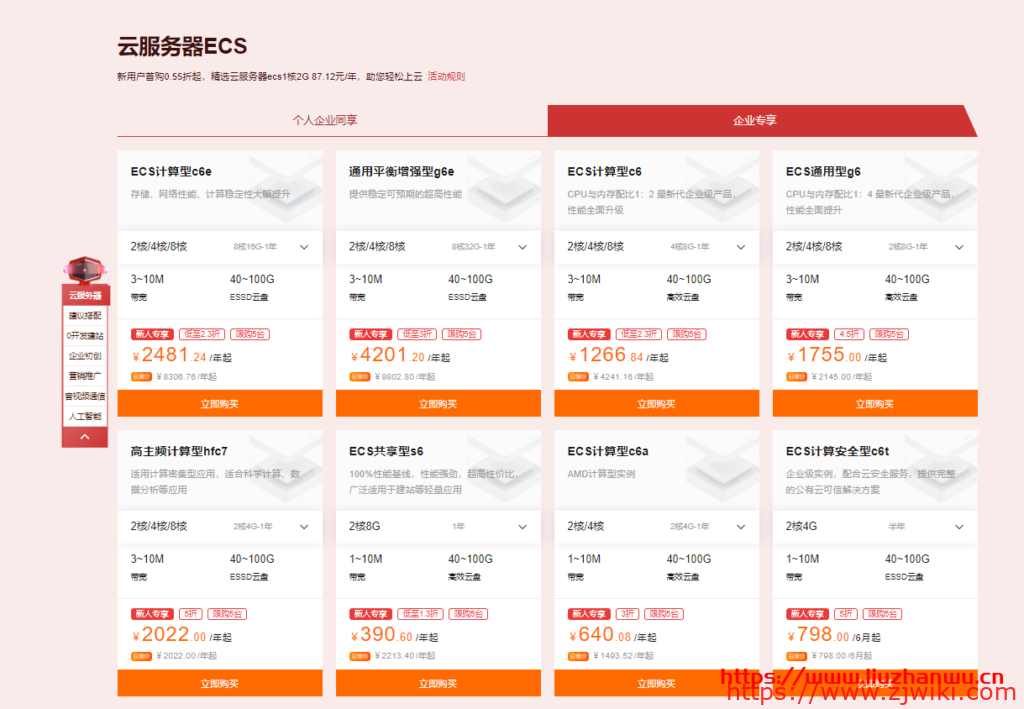Select 云服务器 in the side navigation

86,295
